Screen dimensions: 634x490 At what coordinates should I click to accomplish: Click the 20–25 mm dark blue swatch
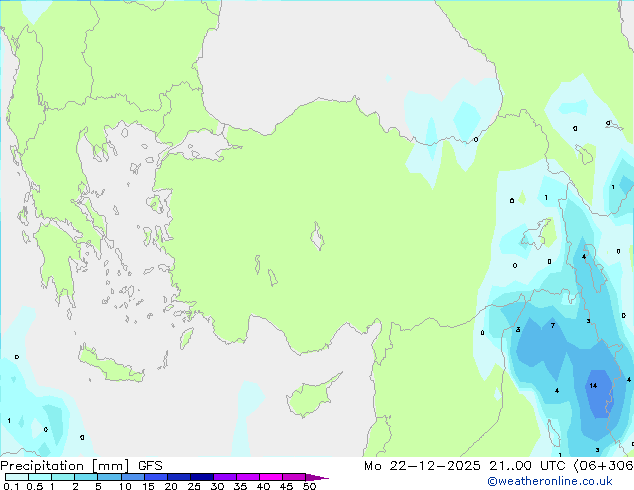click(178, 477)
